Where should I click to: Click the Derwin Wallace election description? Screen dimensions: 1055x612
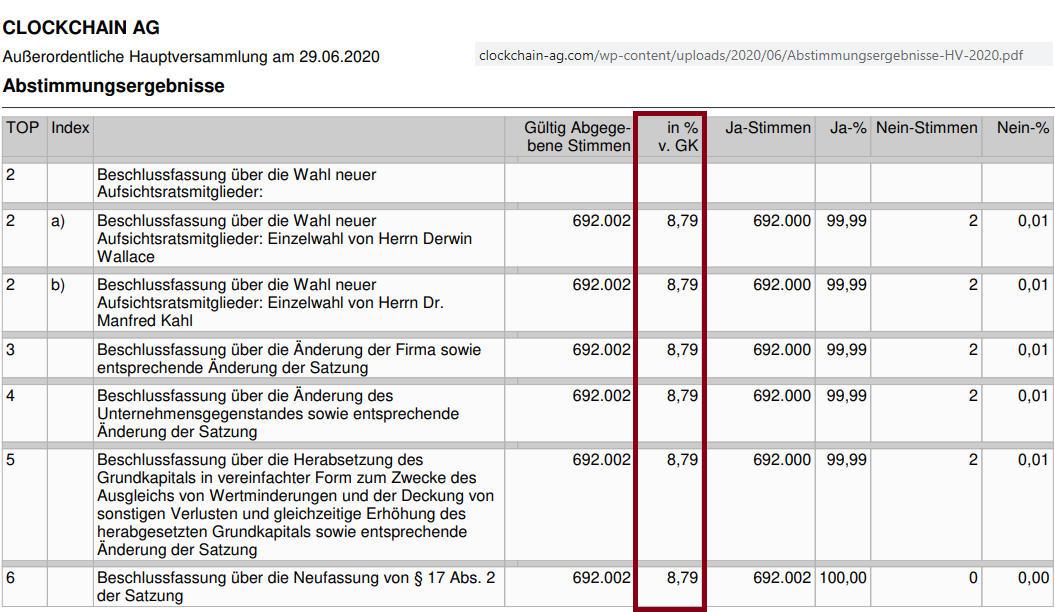coord(285,239)
